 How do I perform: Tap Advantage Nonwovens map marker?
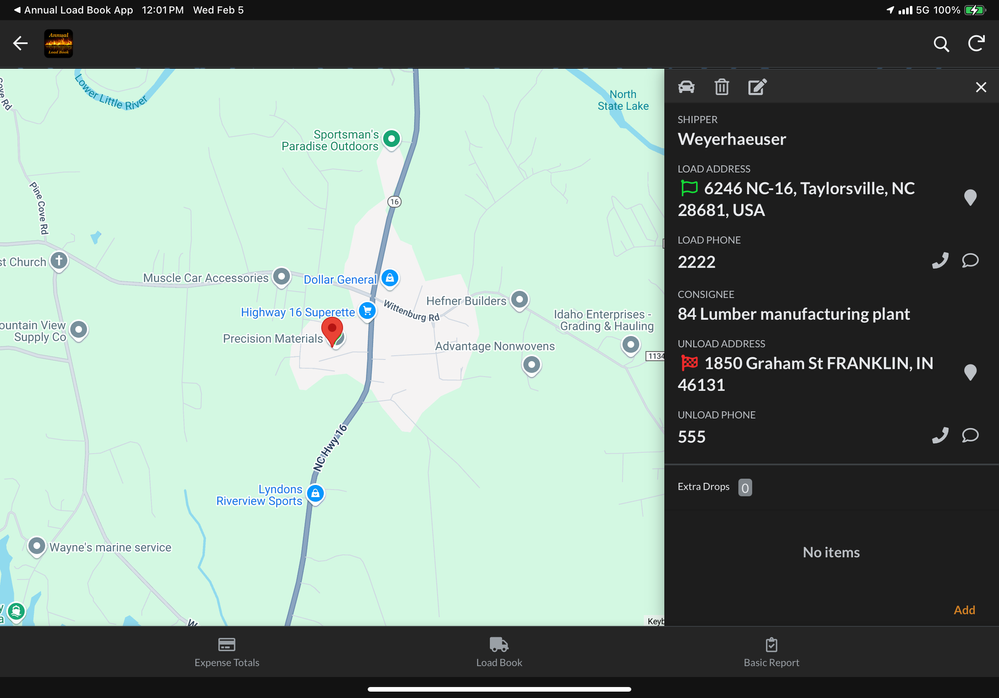tap(531, 366)
